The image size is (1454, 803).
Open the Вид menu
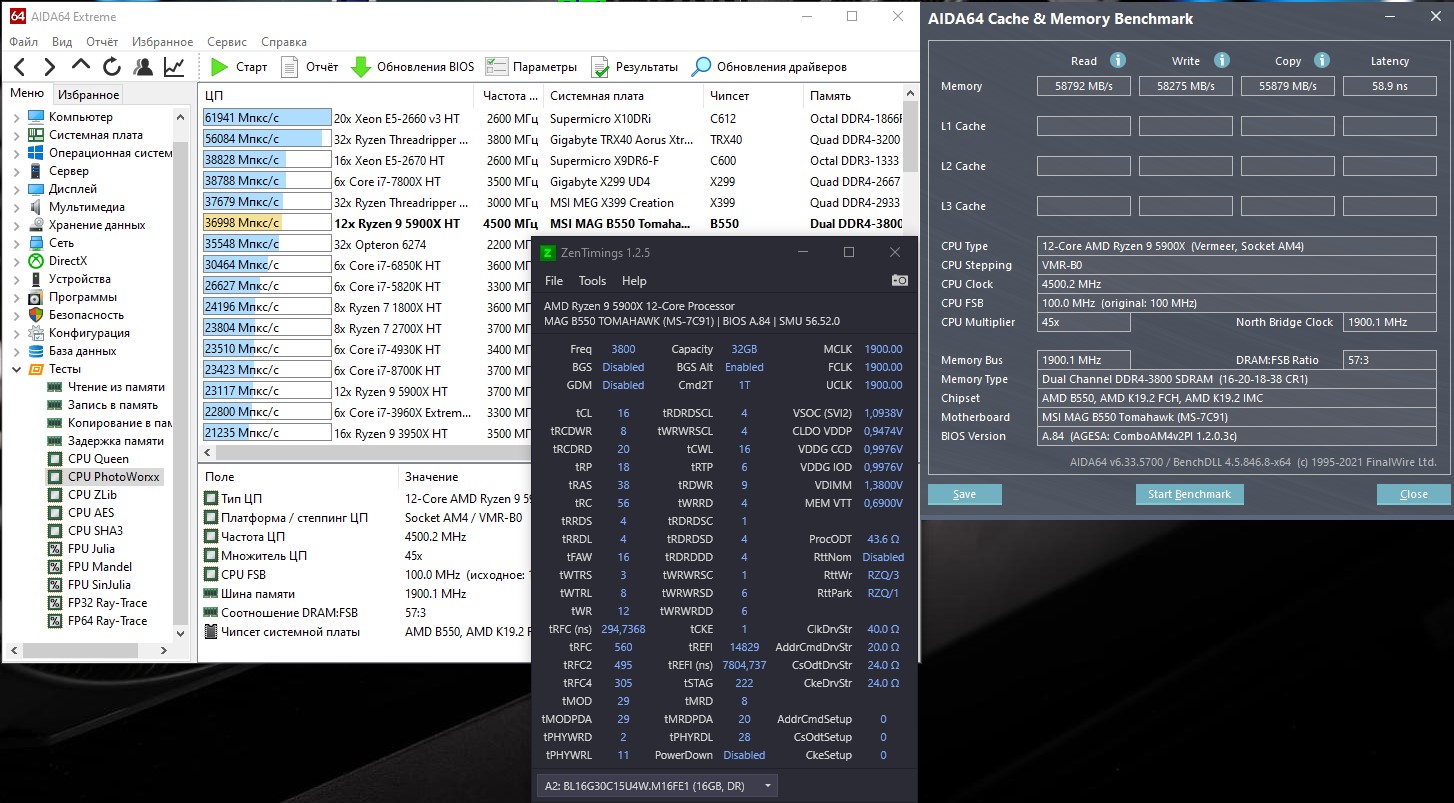click(62, 42)
